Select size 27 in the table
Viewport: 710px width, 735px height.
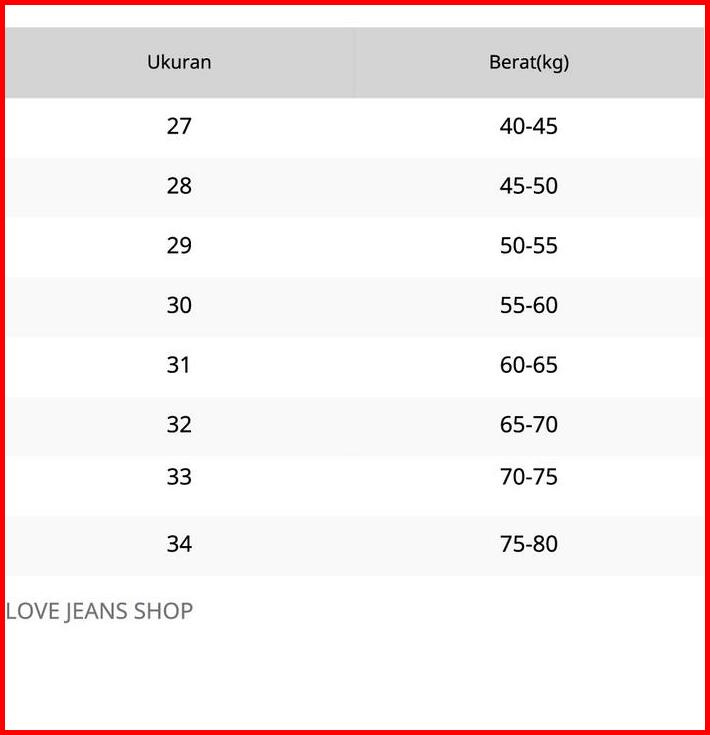pos(179,127)
